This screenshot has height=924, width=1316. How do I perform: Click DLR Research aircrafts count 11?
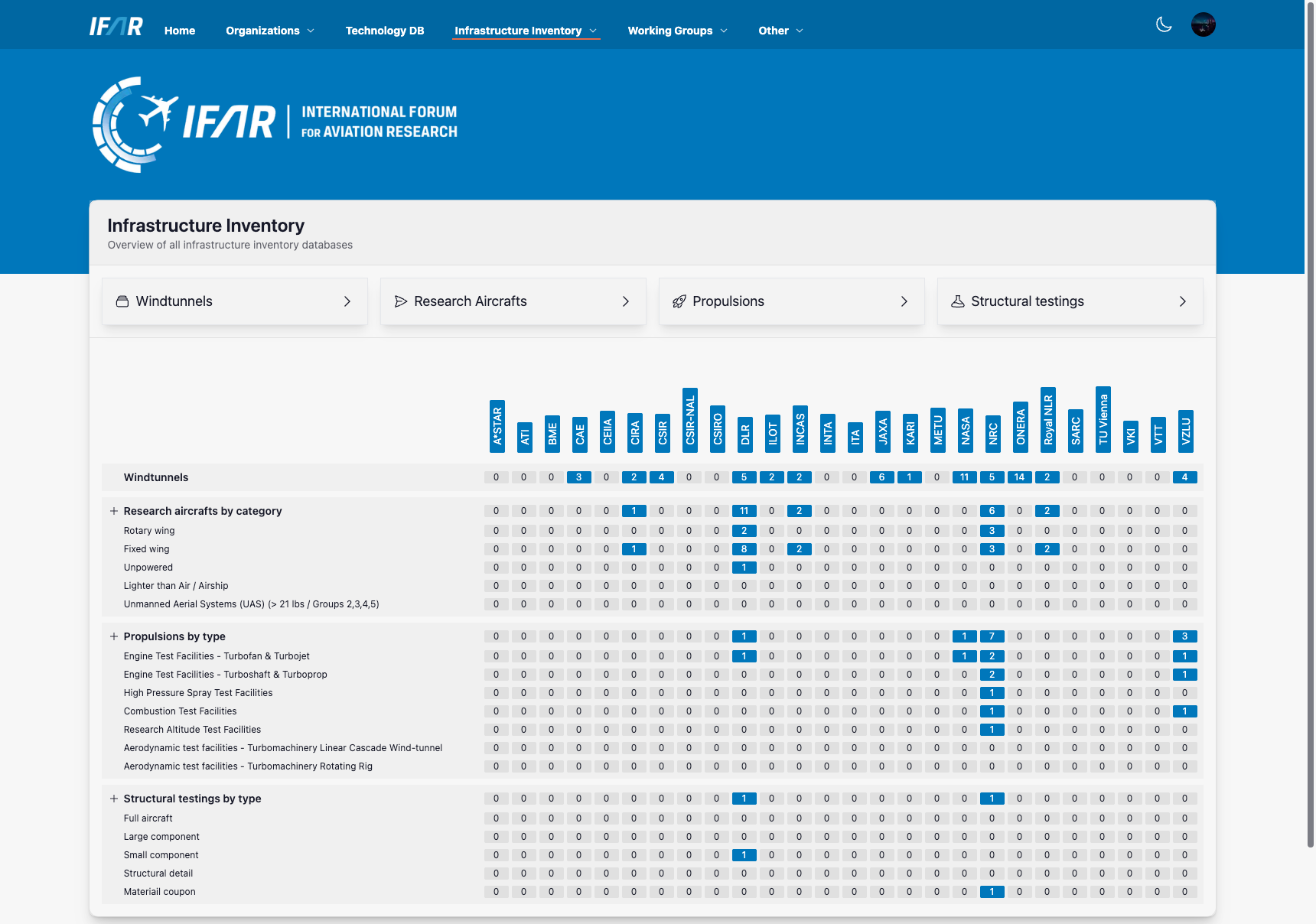pyautogui.click(x=744, y=511)
